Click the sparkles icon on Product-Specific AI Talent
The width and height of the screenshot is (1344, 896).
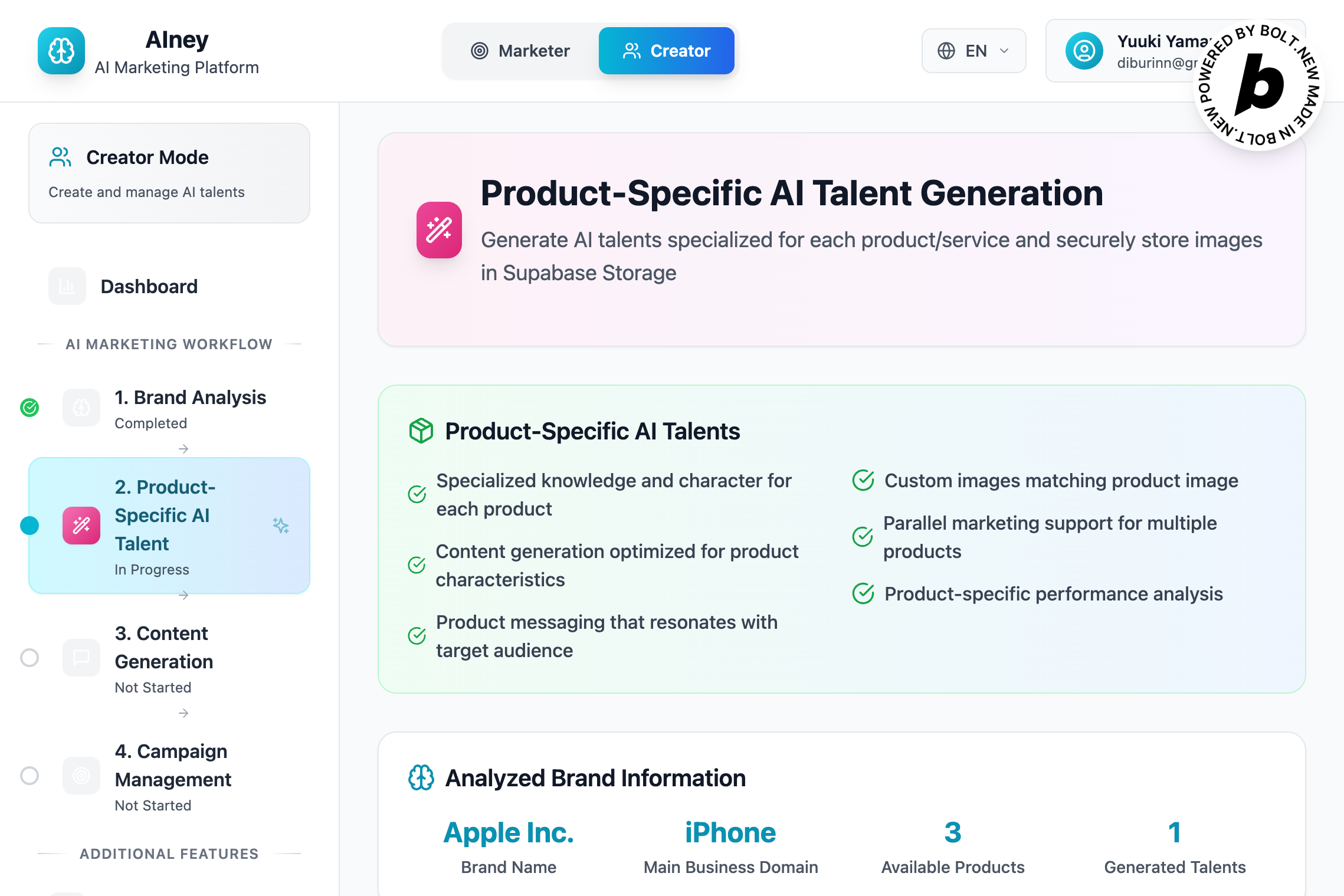(x=281, y=525)
